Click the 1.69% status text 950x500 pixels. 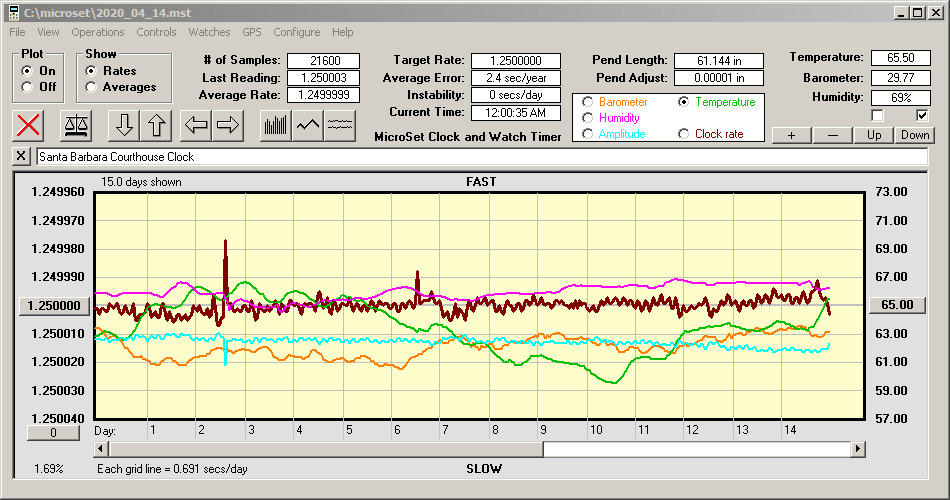point(48,468)
